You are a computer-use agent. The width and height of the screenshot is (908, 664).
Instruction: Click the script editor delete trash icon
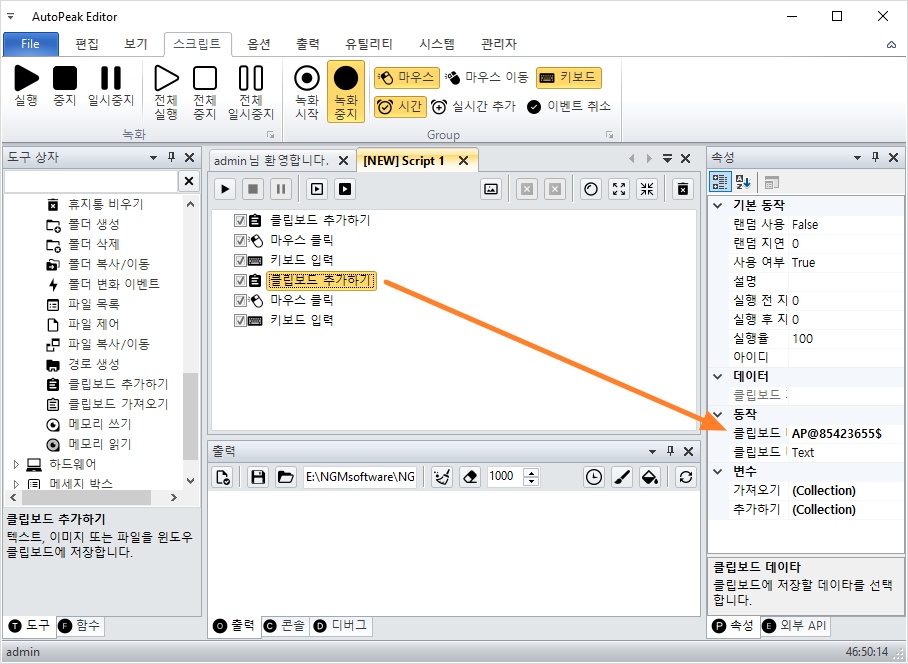point(683,189)
